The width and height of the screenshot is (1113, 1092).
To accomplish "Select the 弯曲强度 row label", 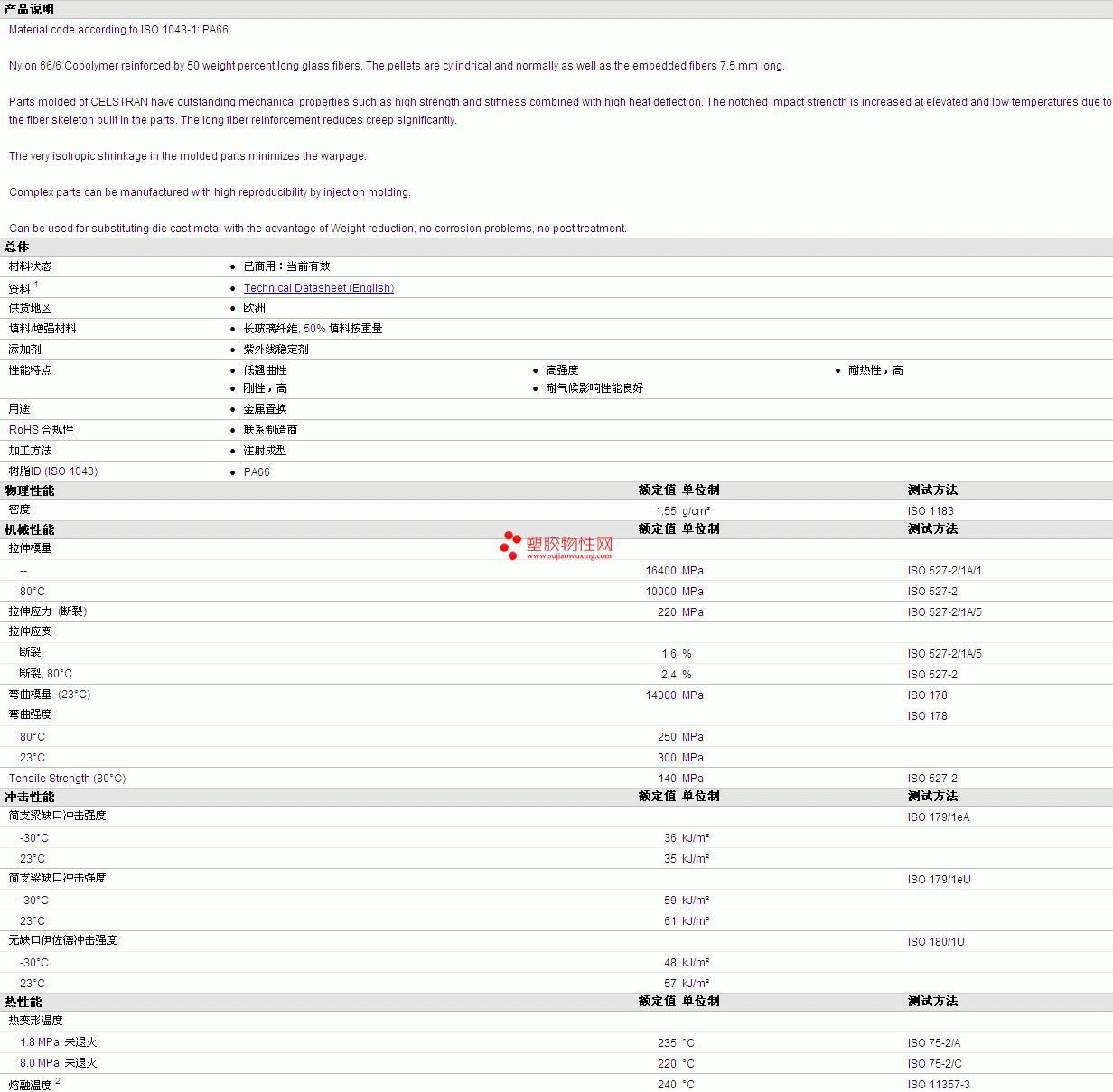I will [x=31, y=714].
